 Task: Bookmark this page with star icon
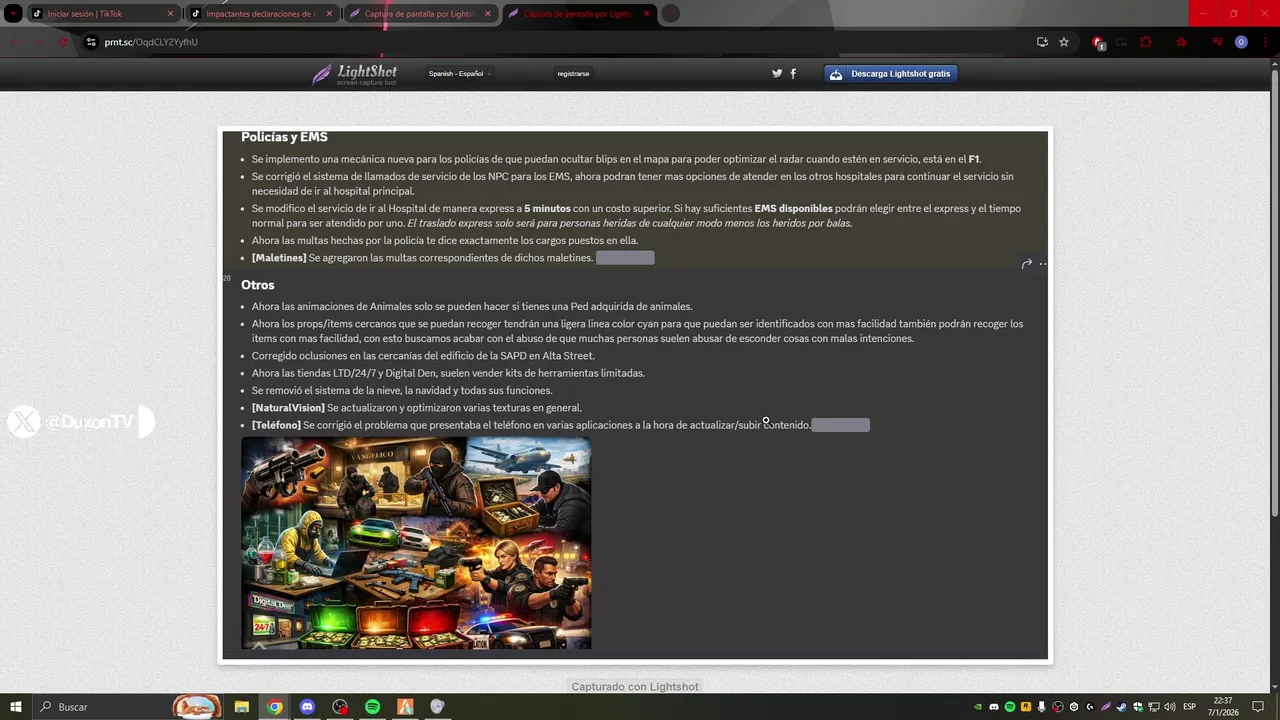[1064, 42]
